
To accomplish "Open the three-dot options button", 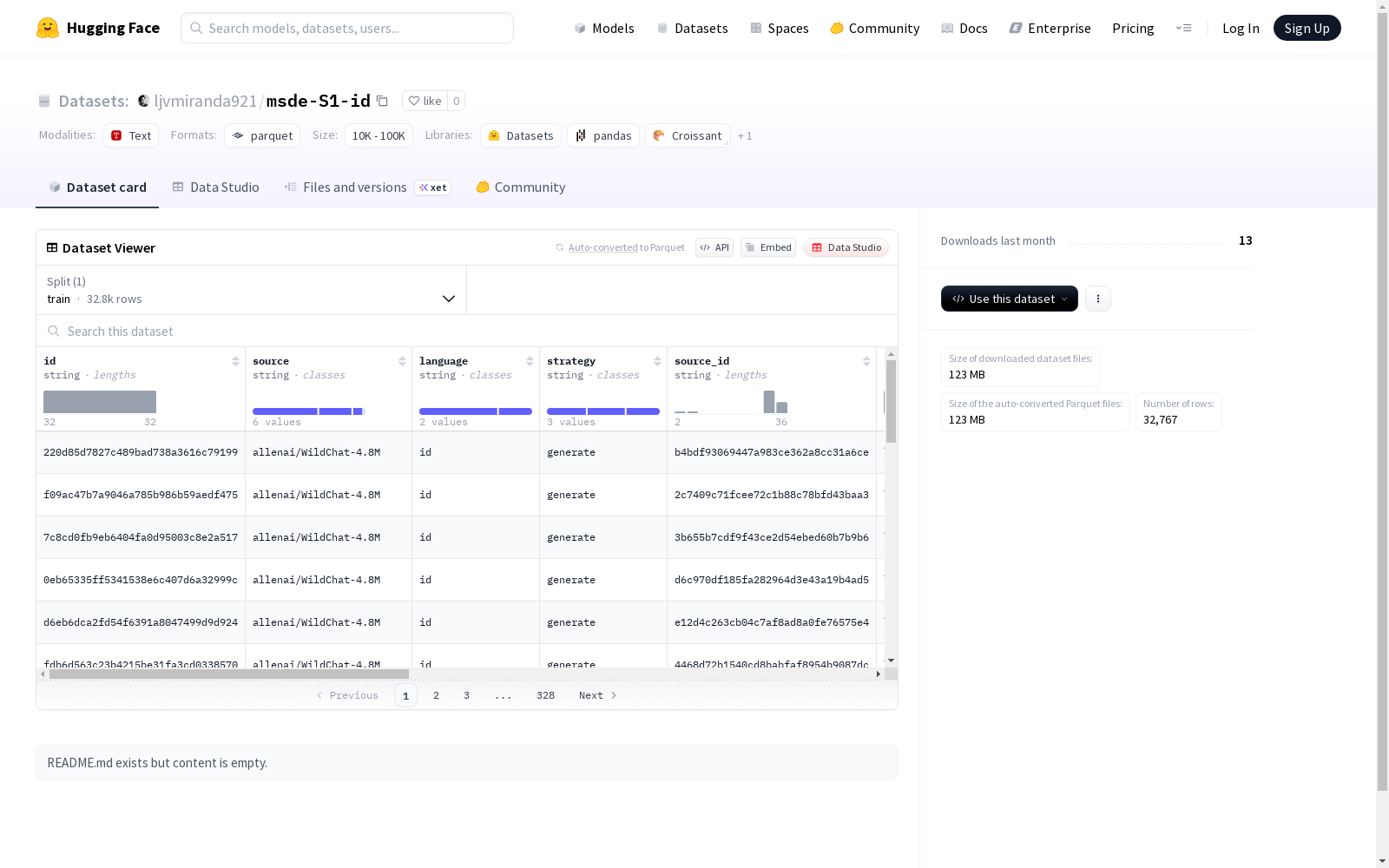I will (1098, 299).
